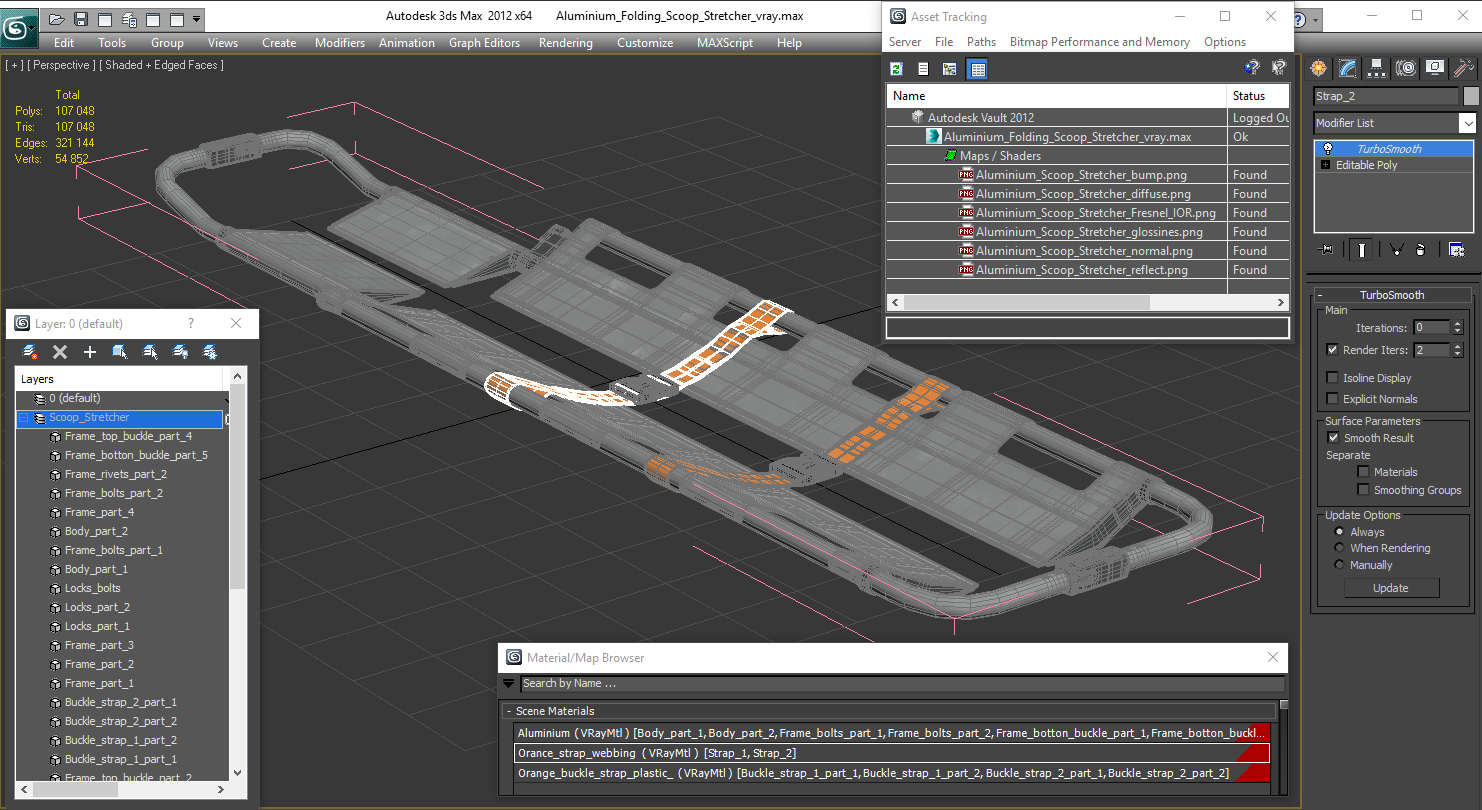This screenshot has height=810, width=1482.
Task: Open Bitmap Performance and Memory menu
Action: [x=1099, y=42]
